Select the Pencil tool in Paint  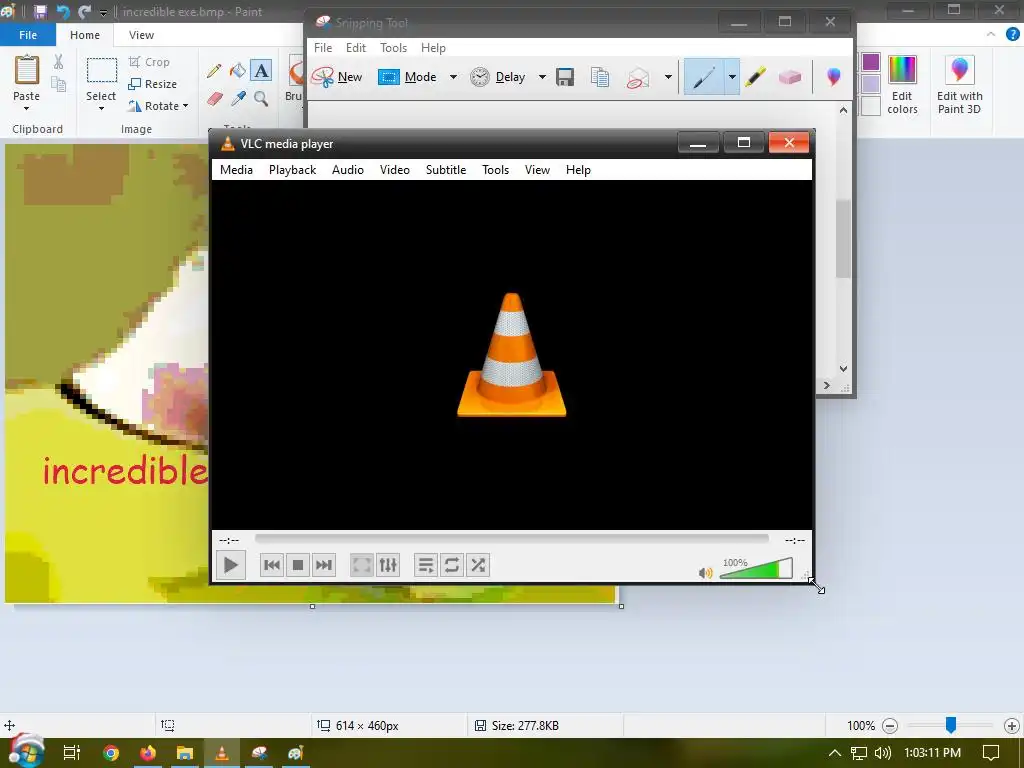pos(214,71)
